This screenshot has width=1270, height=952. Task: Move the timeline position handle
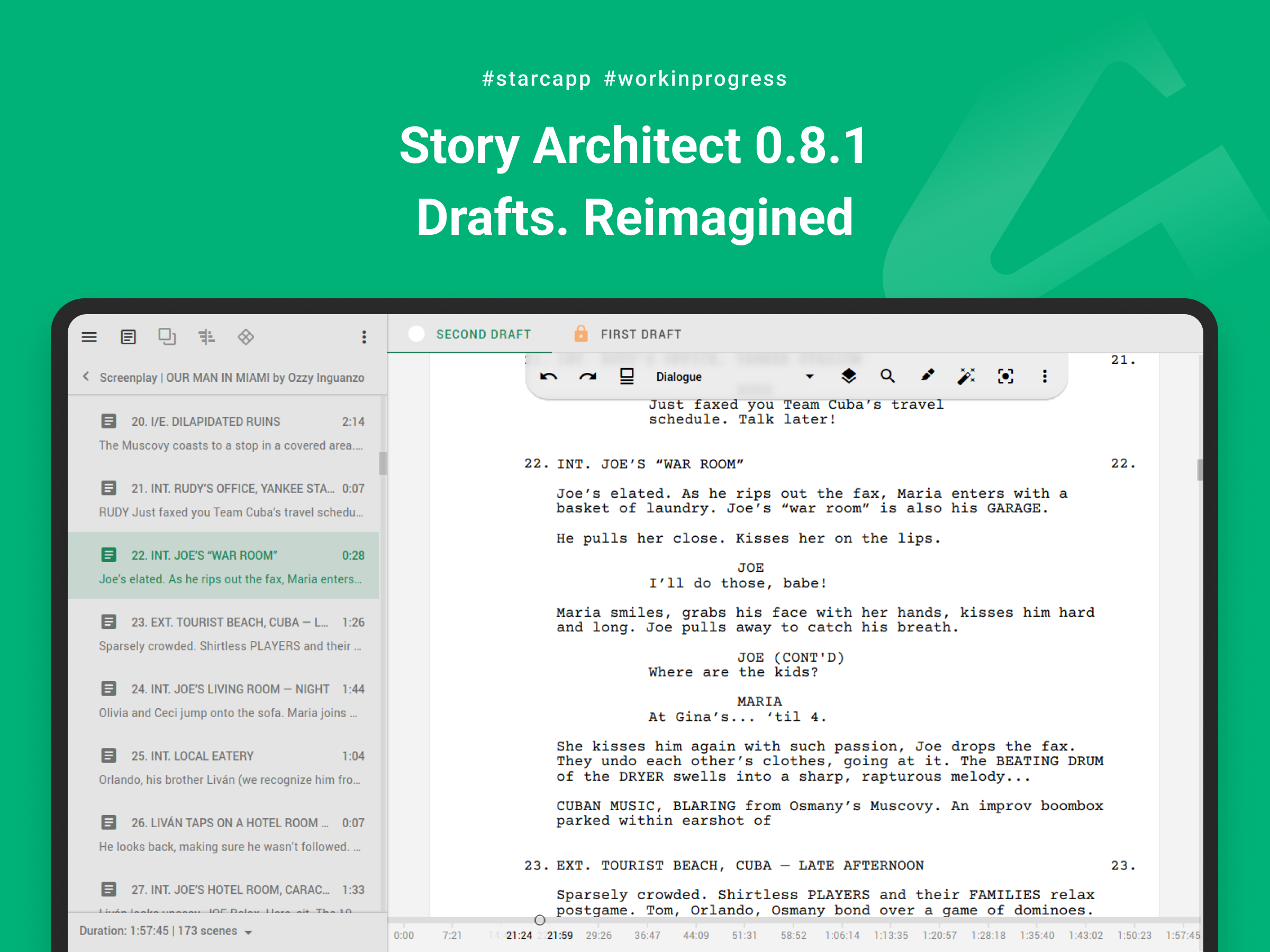tap(539, 920)
